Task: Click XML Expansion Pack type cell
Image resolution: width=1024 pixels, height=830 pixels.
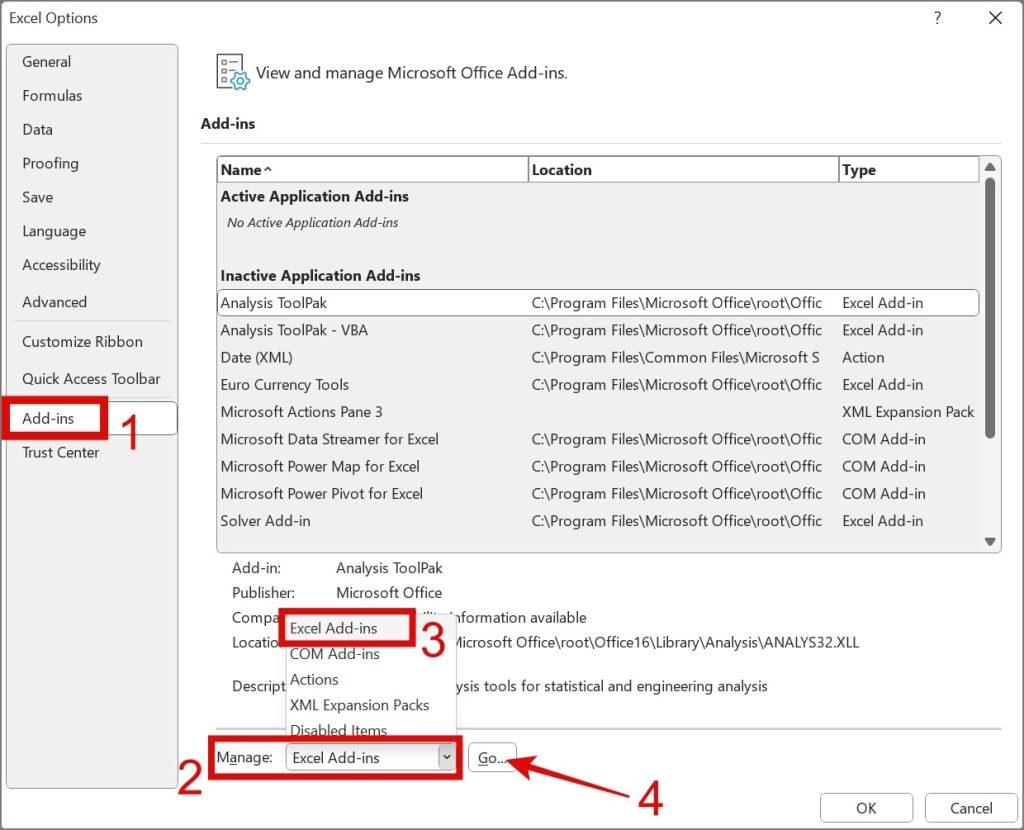Action: coord(908,412)
